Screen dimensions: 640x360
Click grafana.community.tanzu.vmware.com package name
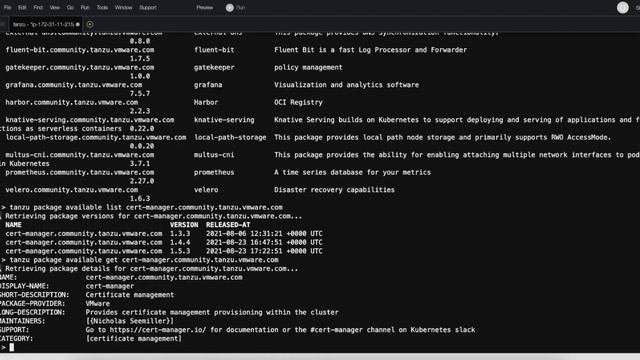coord(73,85)
